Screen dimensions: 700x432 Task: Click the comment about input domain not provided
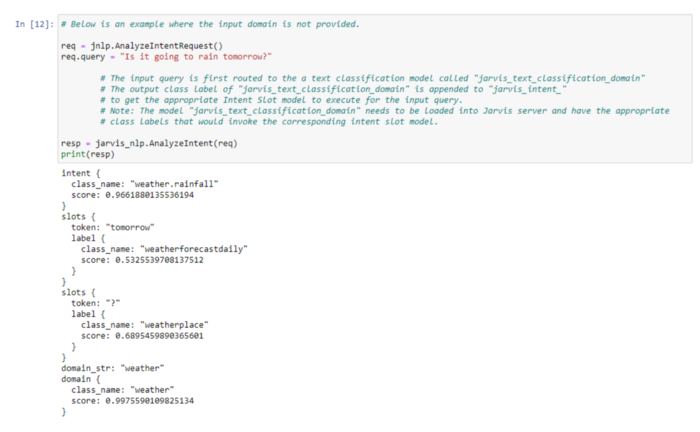(210, 24)
